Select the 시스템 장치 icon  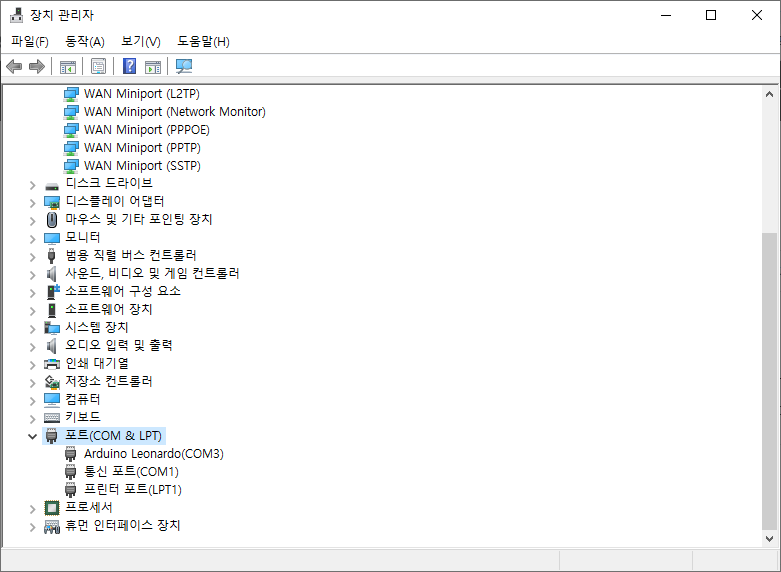tap(52, 328)
